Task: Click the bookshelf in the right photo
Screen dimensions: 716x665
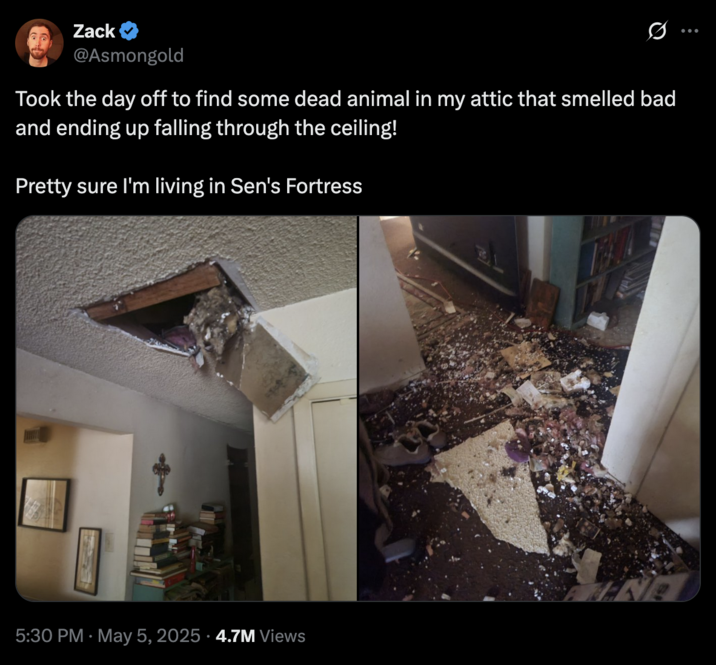Action: point(612,268)
